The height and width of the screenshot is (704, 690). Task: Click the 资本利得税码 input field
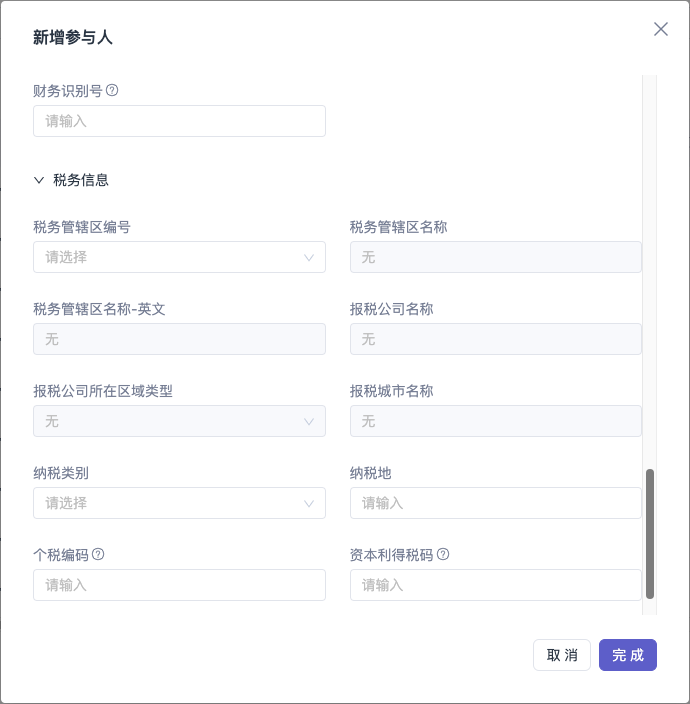pyautogui.click(x=496, y=585)
